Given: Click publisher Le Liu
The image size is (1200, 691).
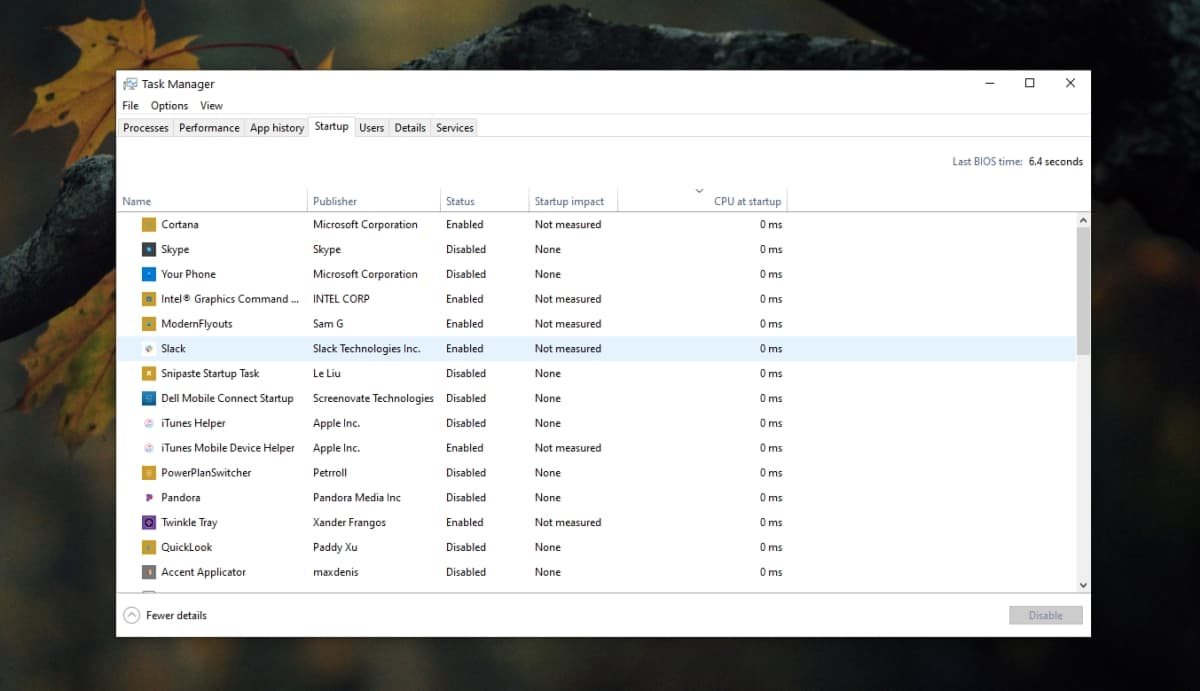Looking at the screenshot, I should [x=327, y=374].
